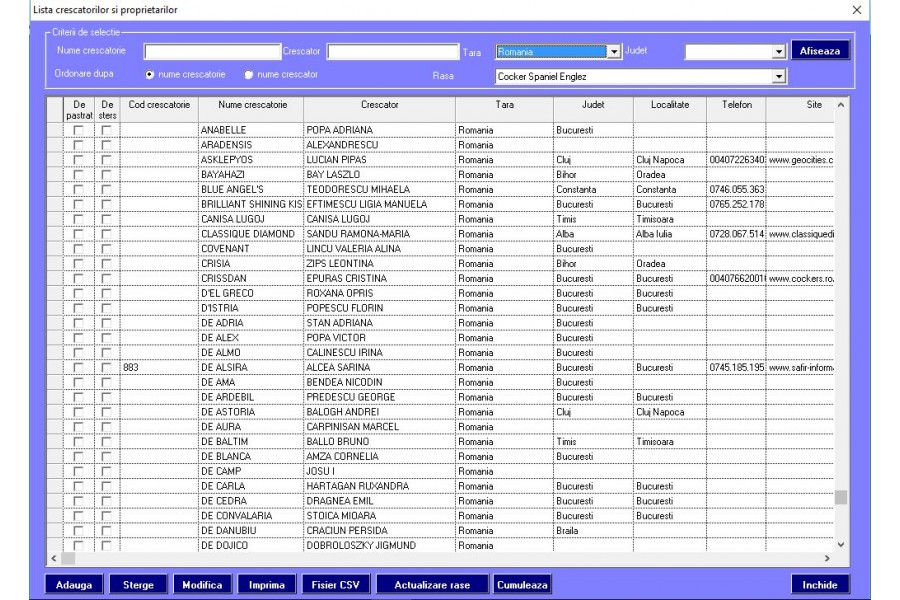Click the Adauga button
Screen dimensions: 900x600
point(74,584)
